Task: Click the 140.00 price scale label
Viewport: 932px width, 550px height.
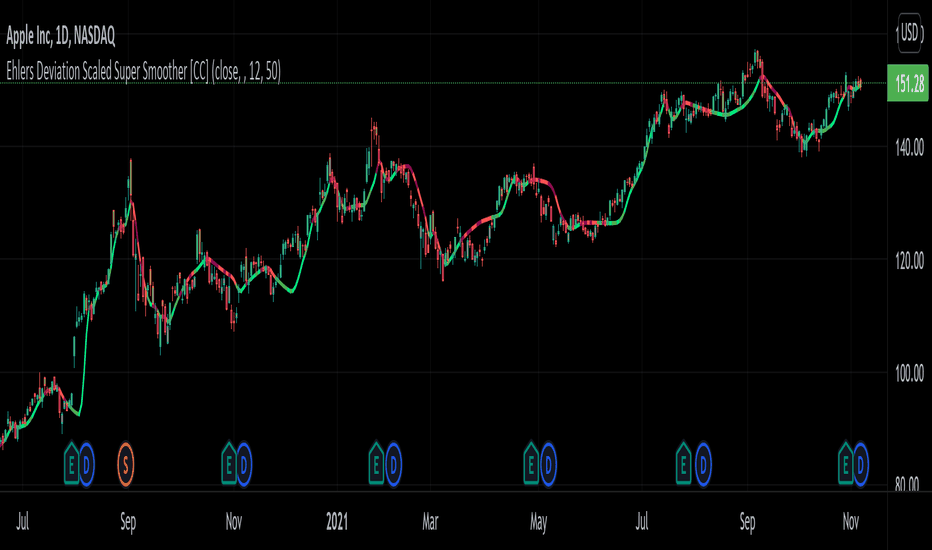Action: click(x=909, y=147)
